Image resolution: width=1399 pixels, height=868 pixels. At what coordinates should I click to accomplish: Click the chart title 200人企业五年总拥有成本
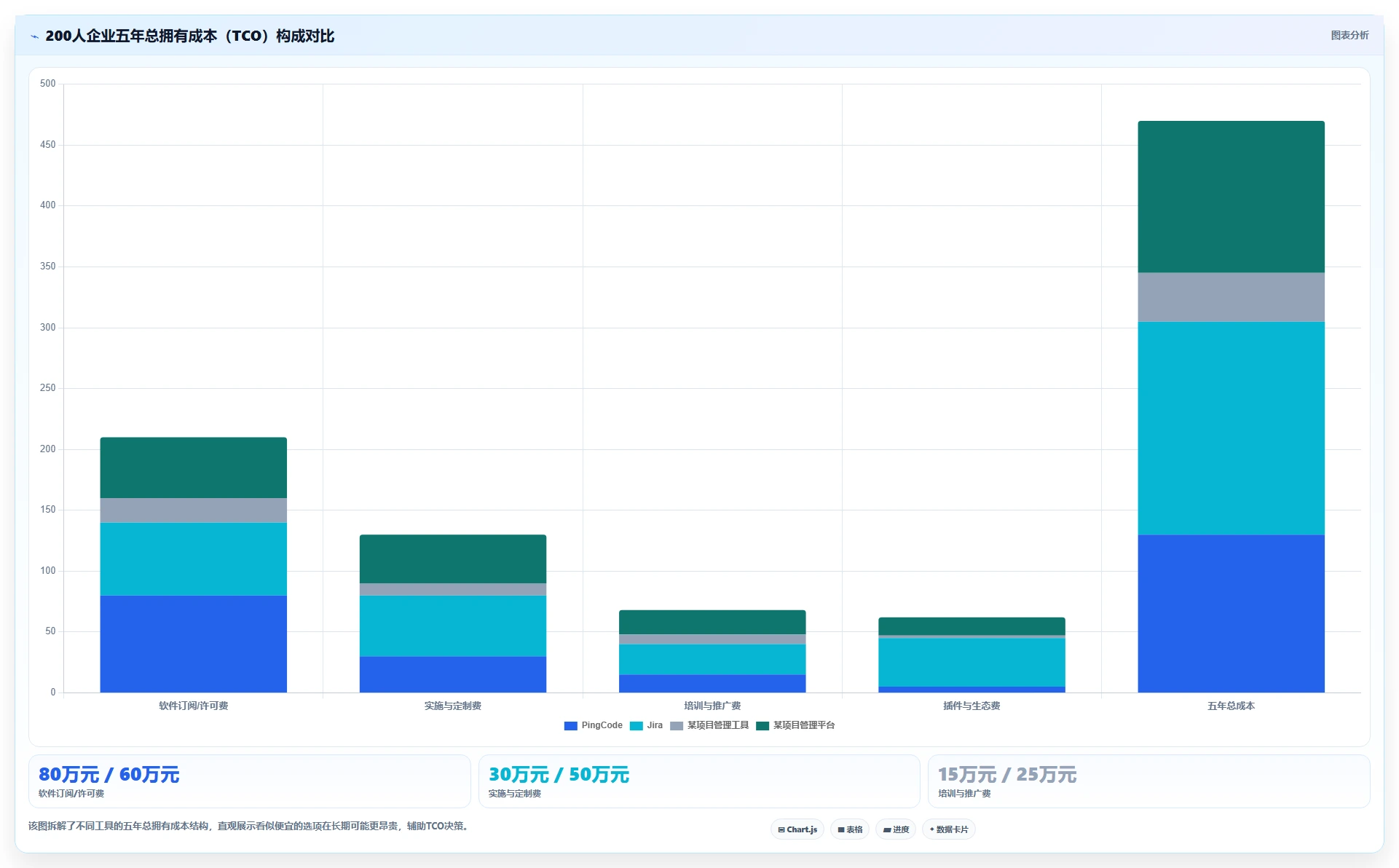(x=189, y=36)
